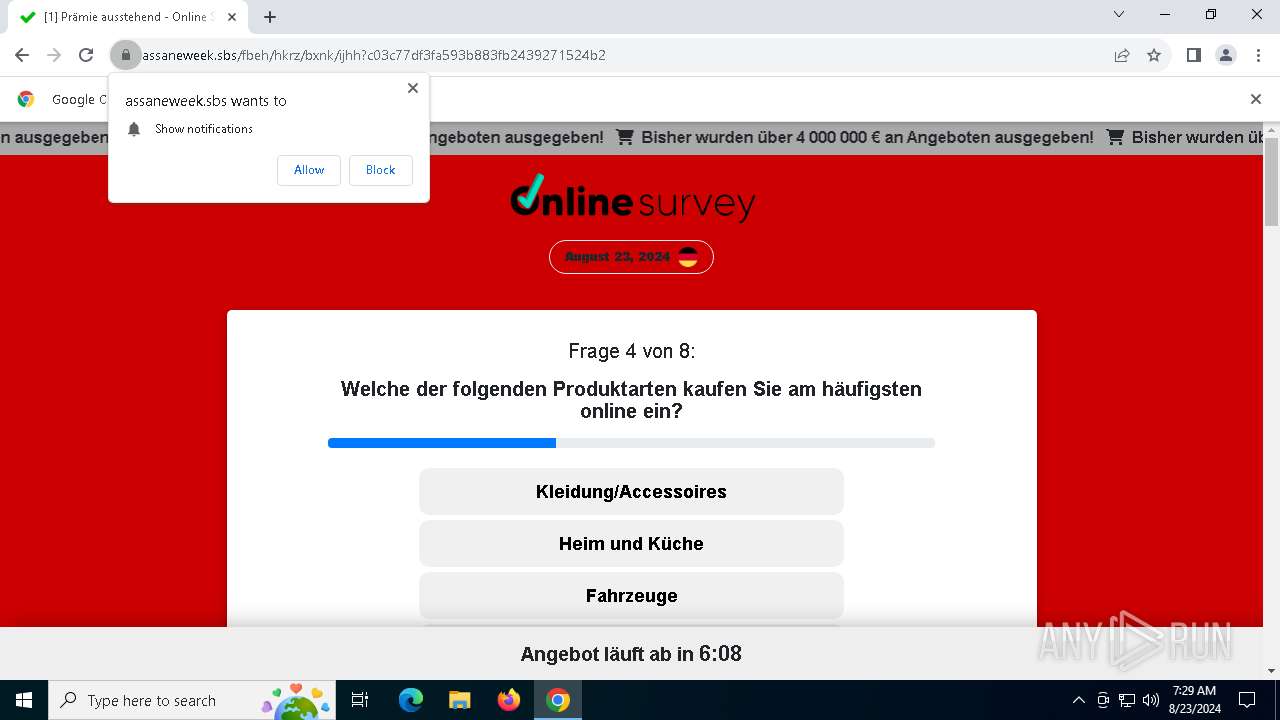Open network status tray icon
This screenshot has height=720, width=1280.
[x=1127, y=701]
